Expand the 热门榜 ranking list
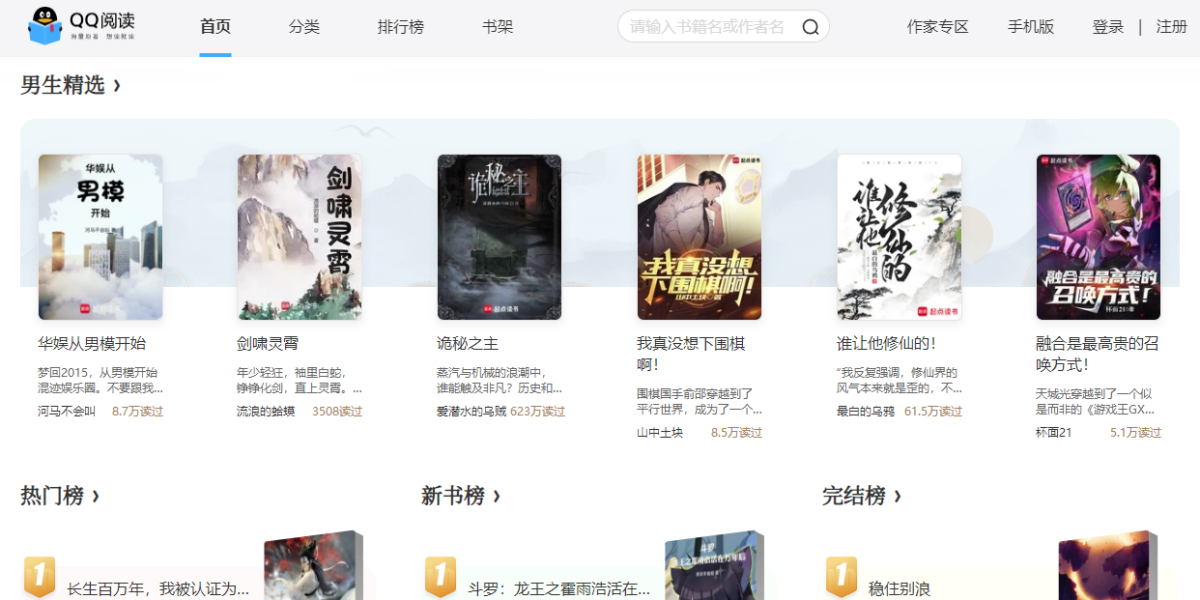Screen dimensions: 1200x600 60,496
